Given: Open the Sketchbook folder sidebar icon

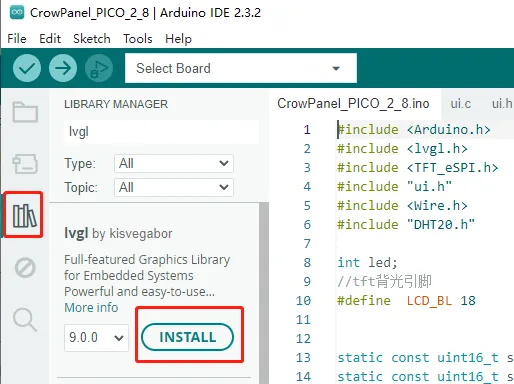Looking at the screenshot, I should (x=25, y=112).
